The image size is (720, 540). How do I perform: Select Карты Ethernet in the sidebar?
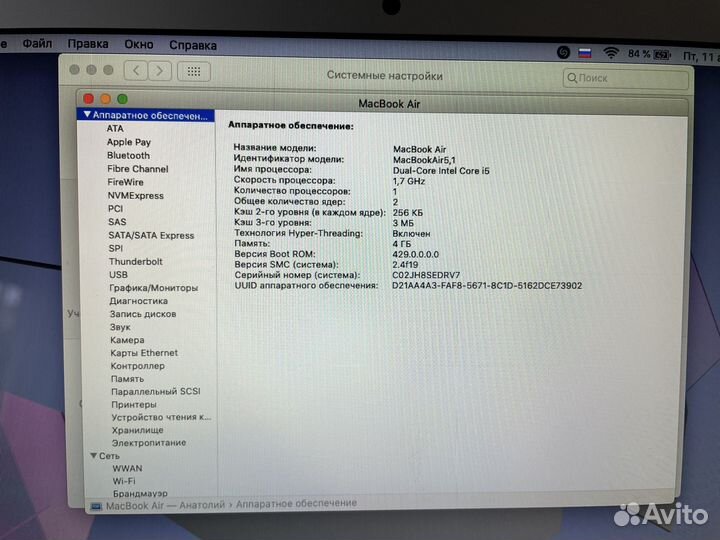pyautogui.click(x=144, y=353)
